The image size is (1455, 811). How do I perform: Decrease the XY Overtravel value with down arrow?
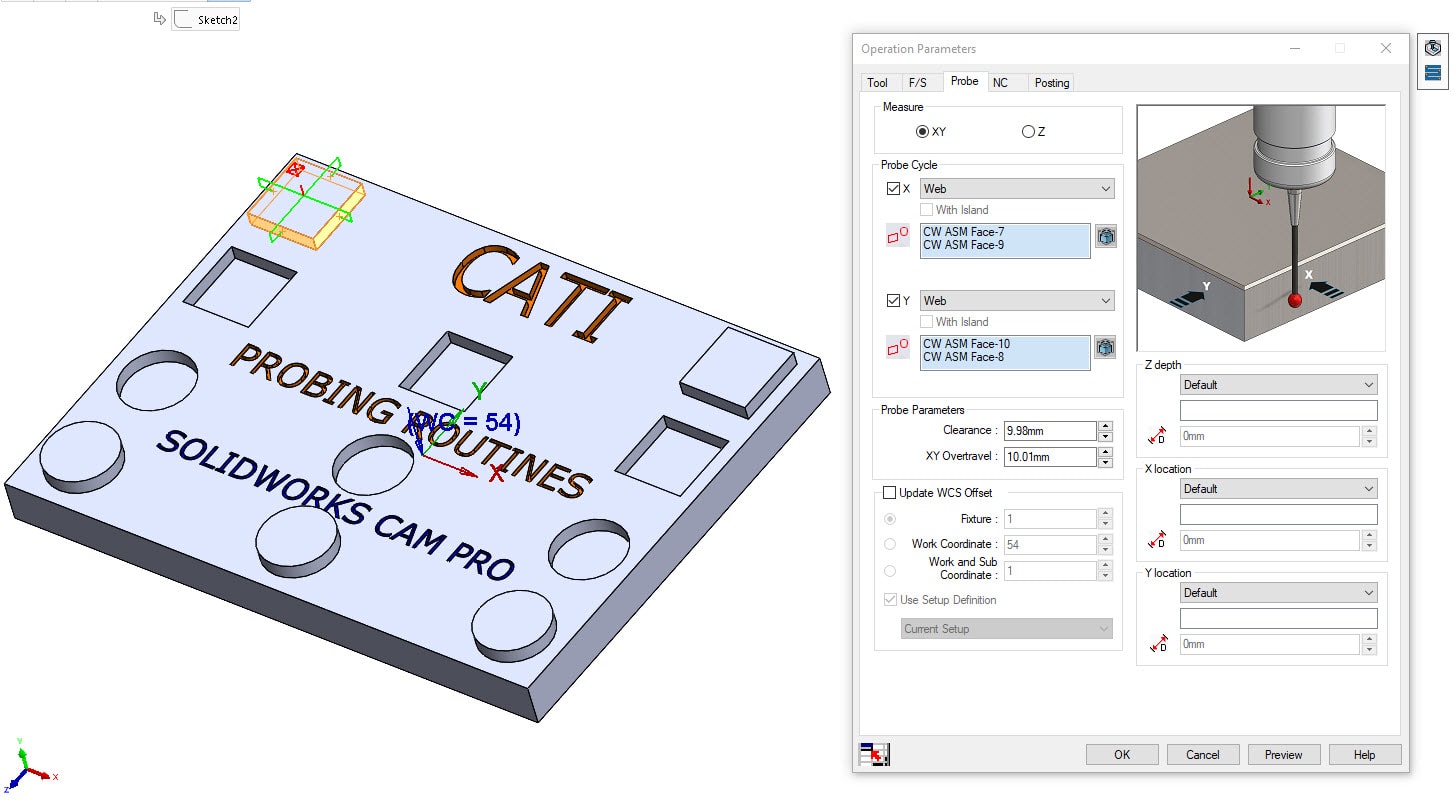pos(1105,462)
